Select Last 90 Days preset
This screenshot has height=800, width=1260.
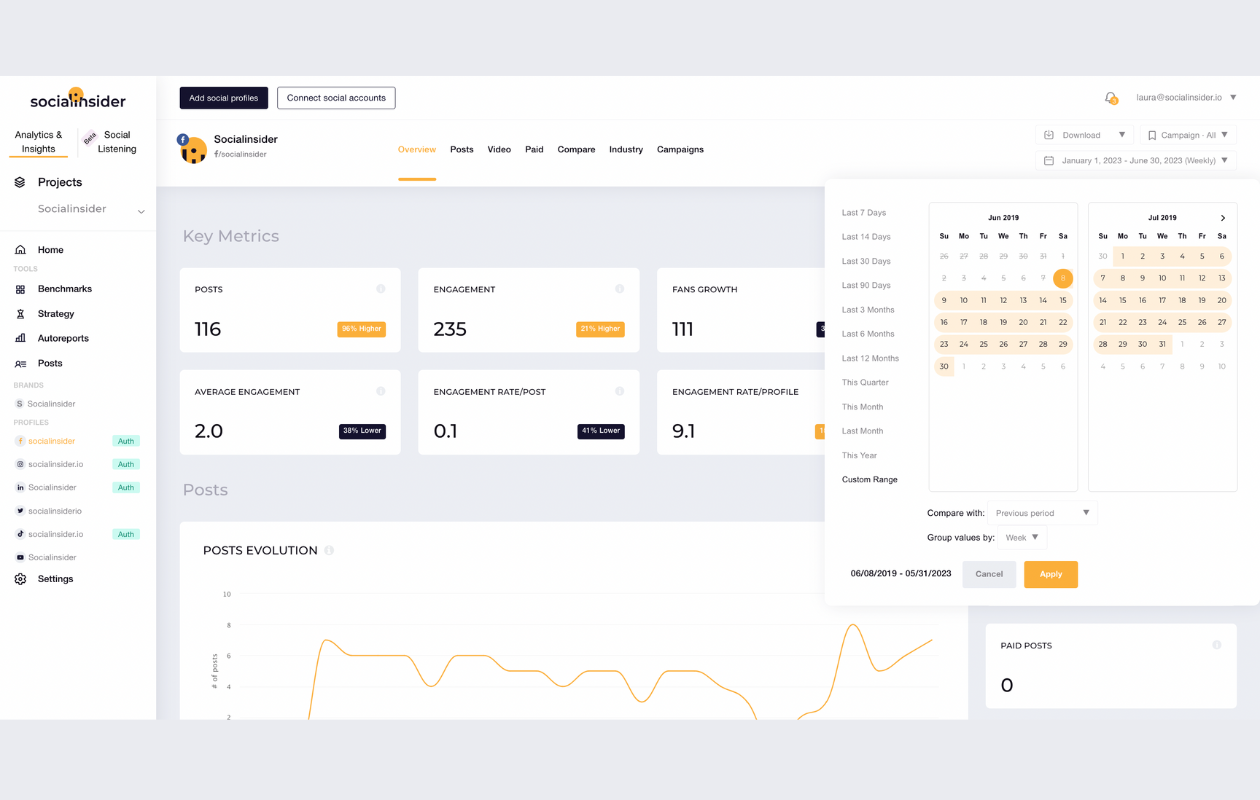click(866, 286)
